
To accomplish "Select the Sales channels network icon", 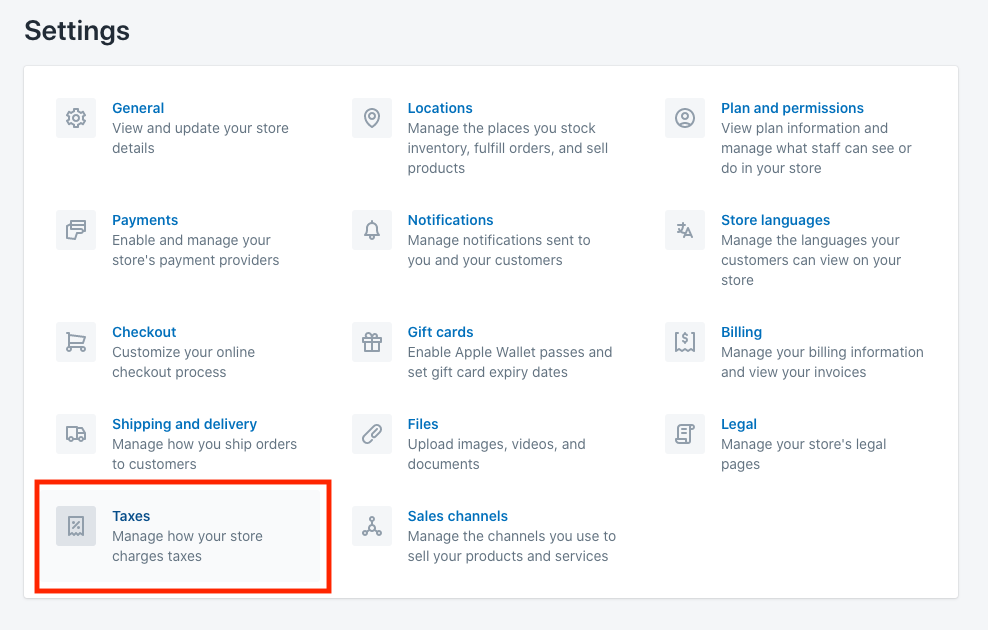I will (x=372, y=526).
